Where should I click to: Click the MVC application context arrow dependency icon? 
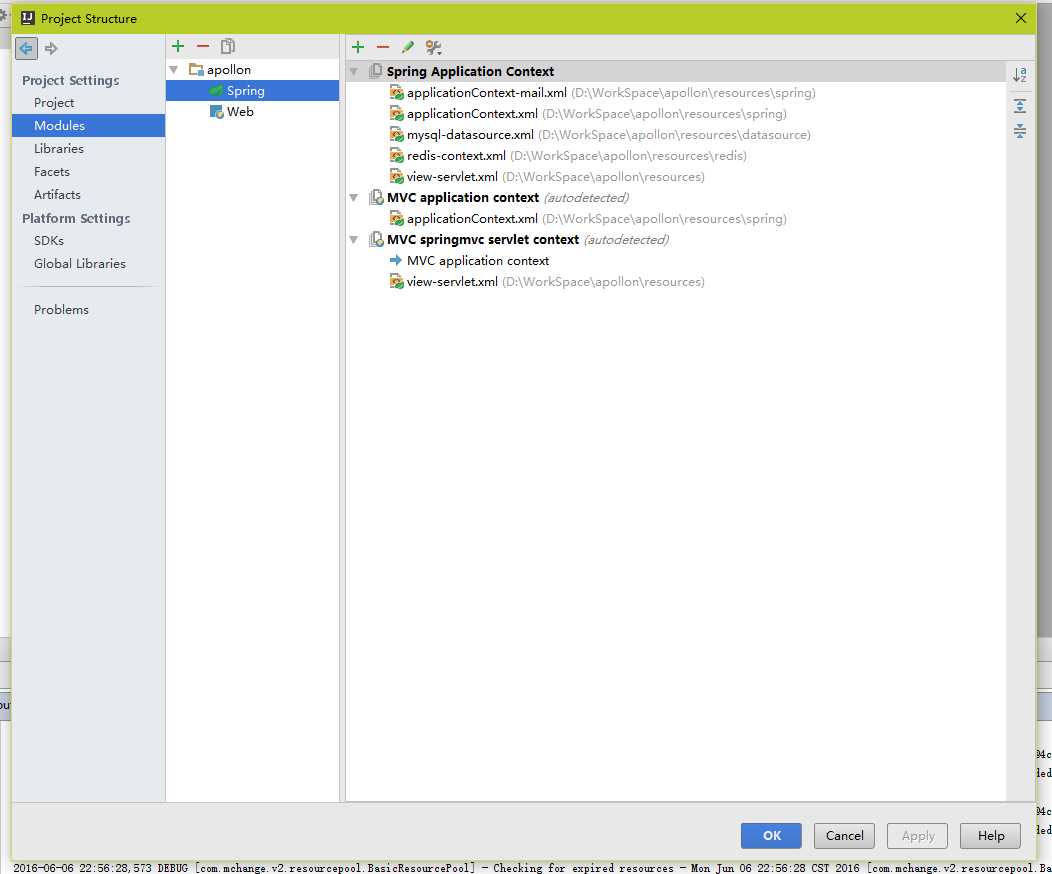[x=396, y=260]
